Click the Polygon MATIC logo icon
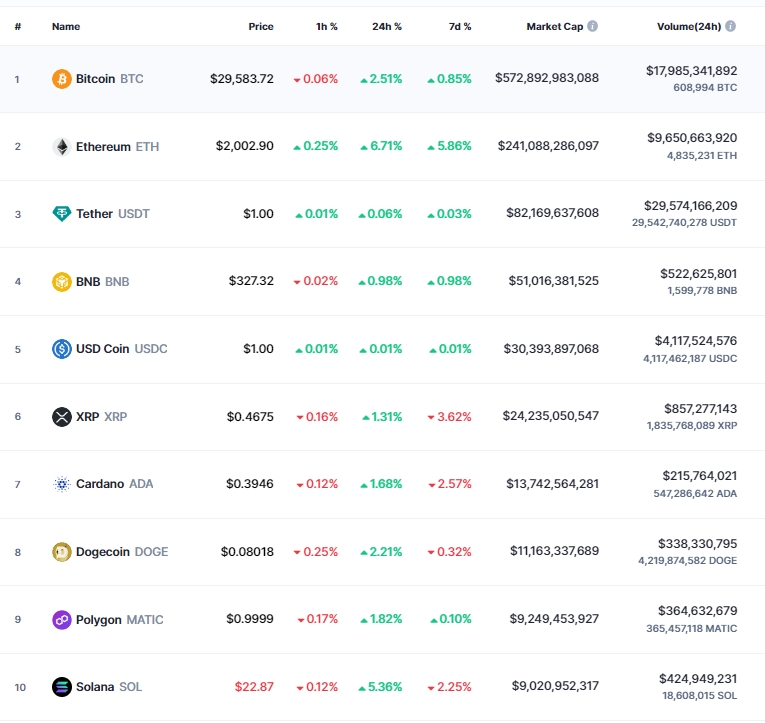 tap(62, 619)
